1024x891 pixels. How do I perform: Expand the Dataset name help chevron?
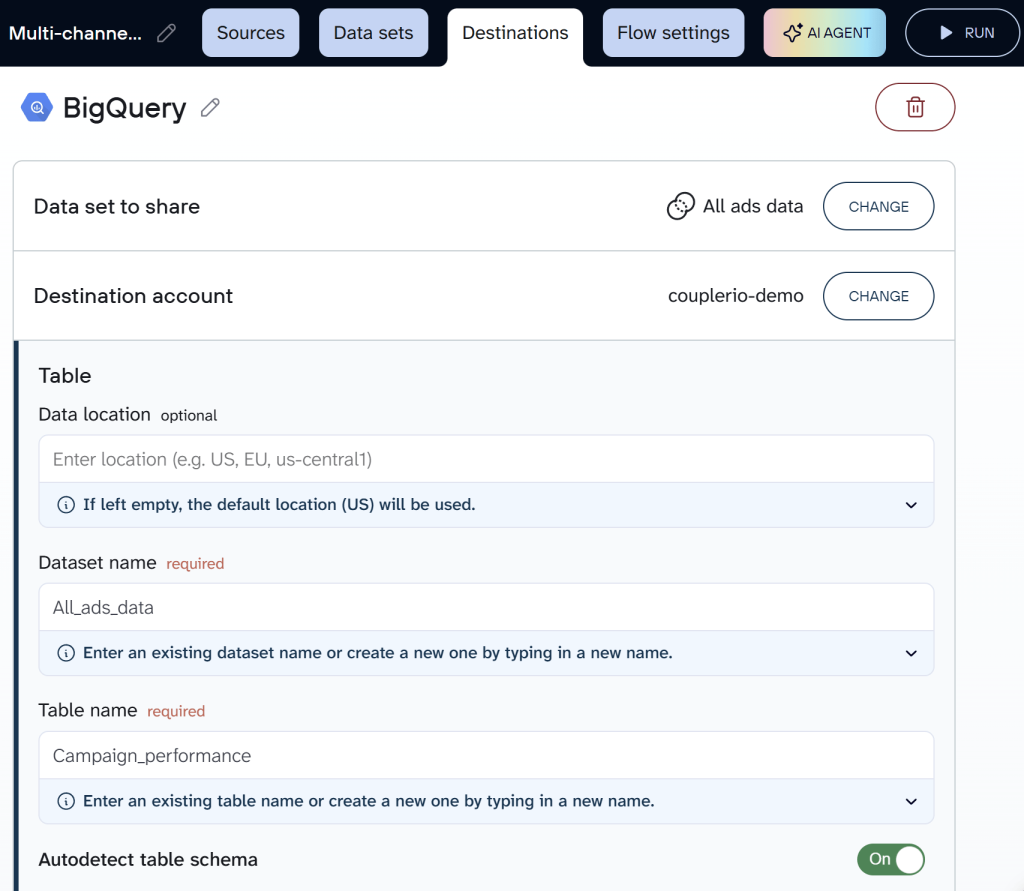(x=911, y=653)
